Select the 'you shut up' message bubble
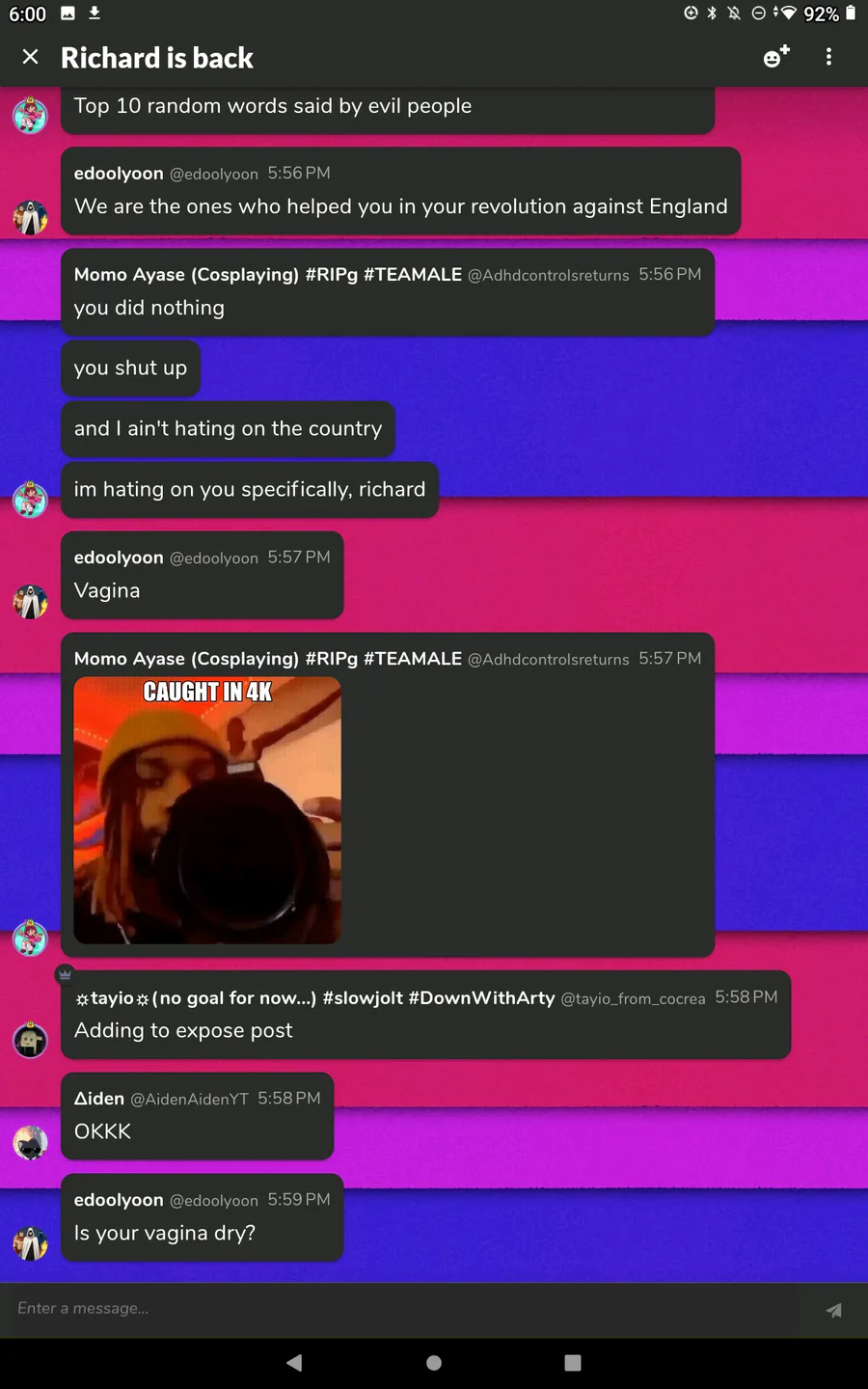 click(130, 368)
